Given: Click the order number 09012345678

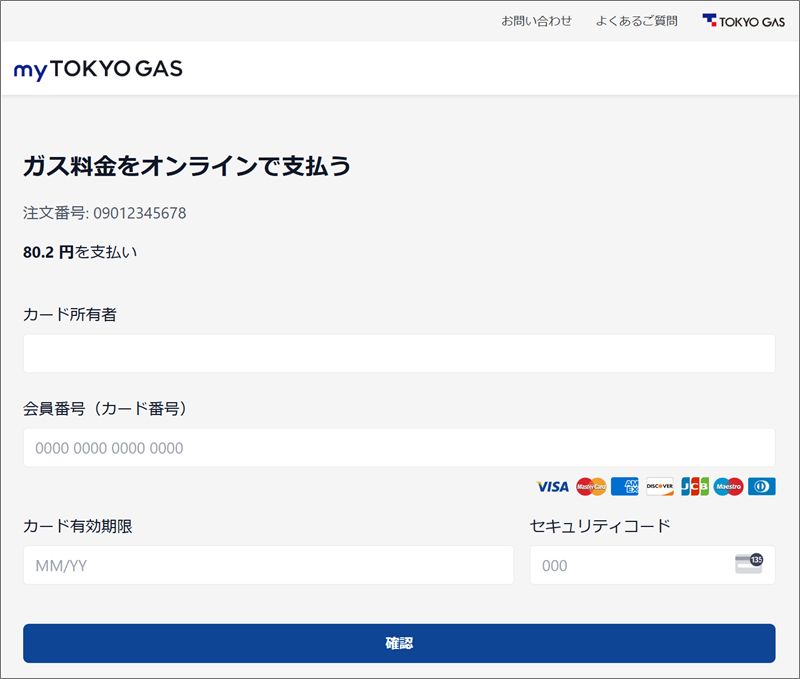Looking at the screenshot, I should (140, 213).
